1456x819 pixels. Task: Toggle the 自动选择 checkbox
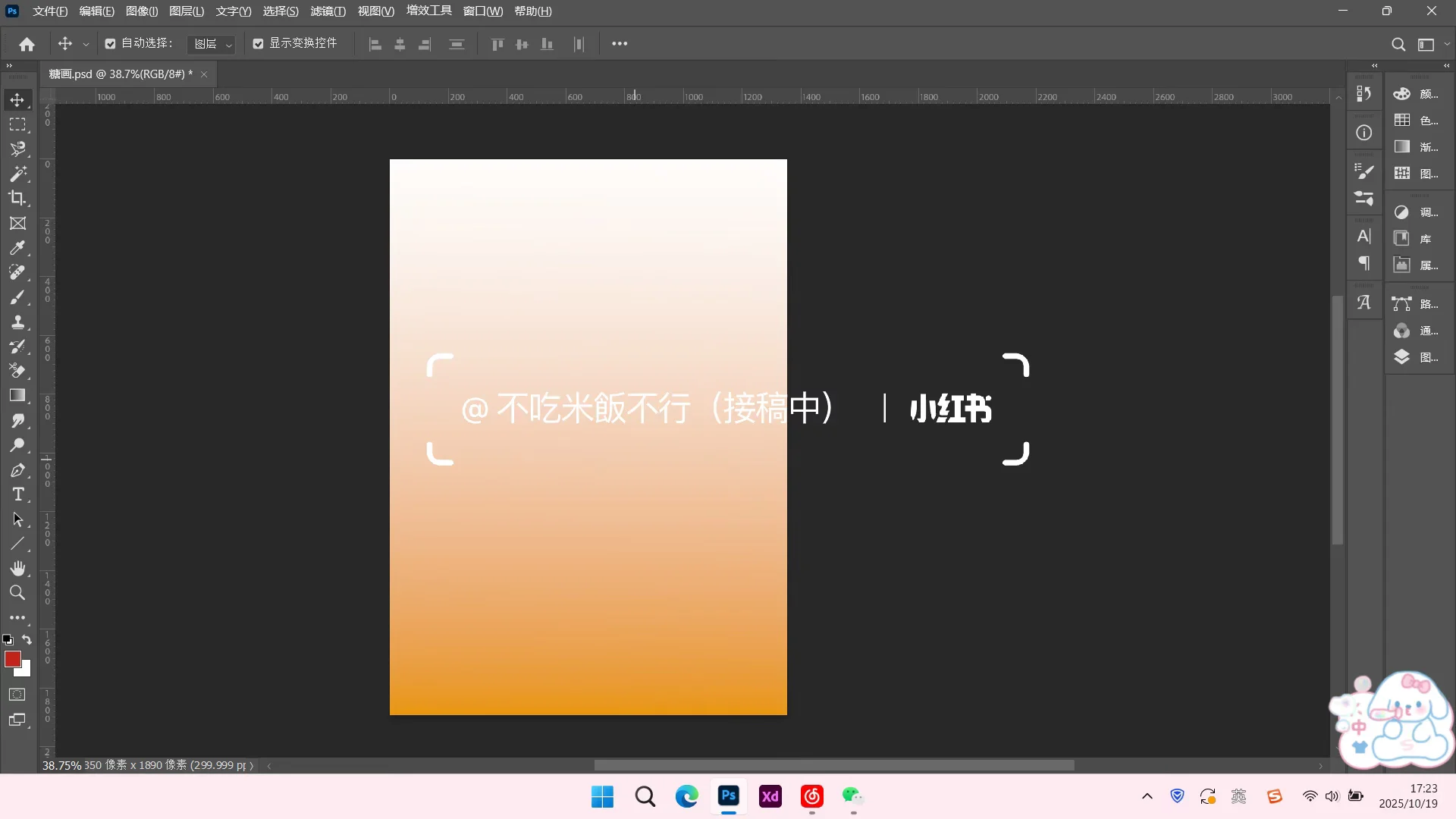[x=108, y=43]
